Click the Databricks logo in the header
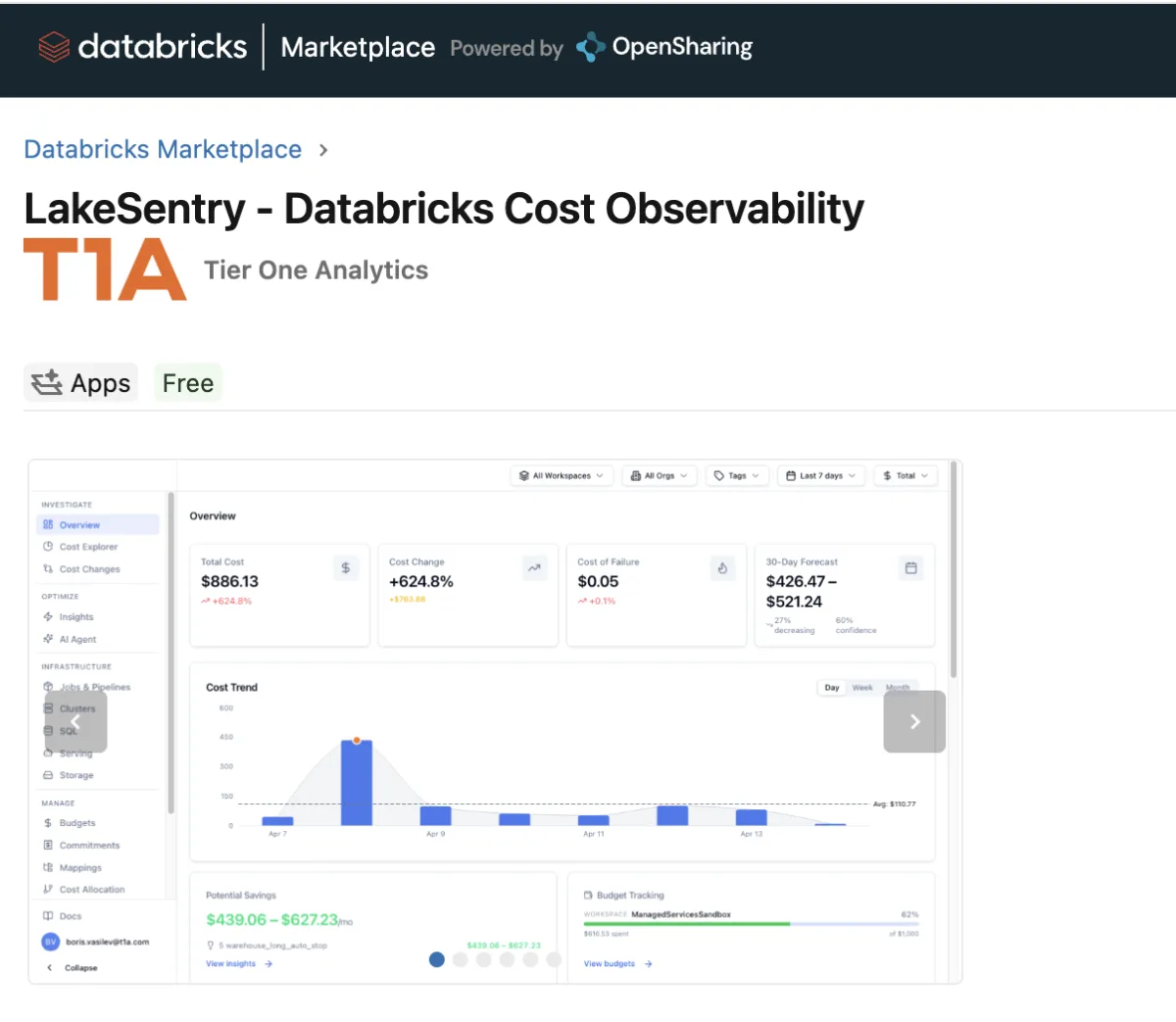Image resolution: width=1176 pixels, height=1022 pixels. 142,46
